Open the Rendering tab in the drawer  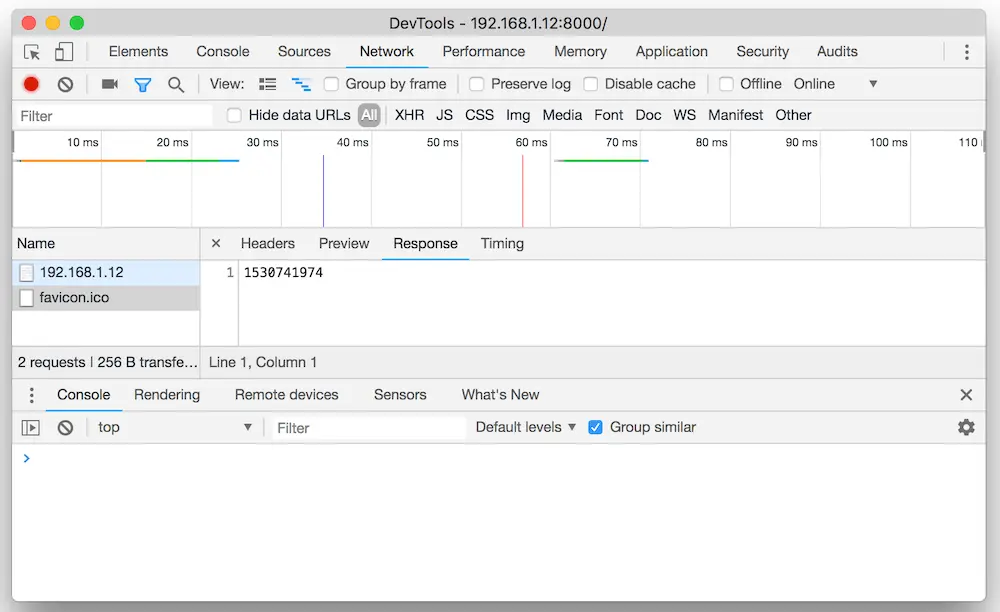pos(167,395)
